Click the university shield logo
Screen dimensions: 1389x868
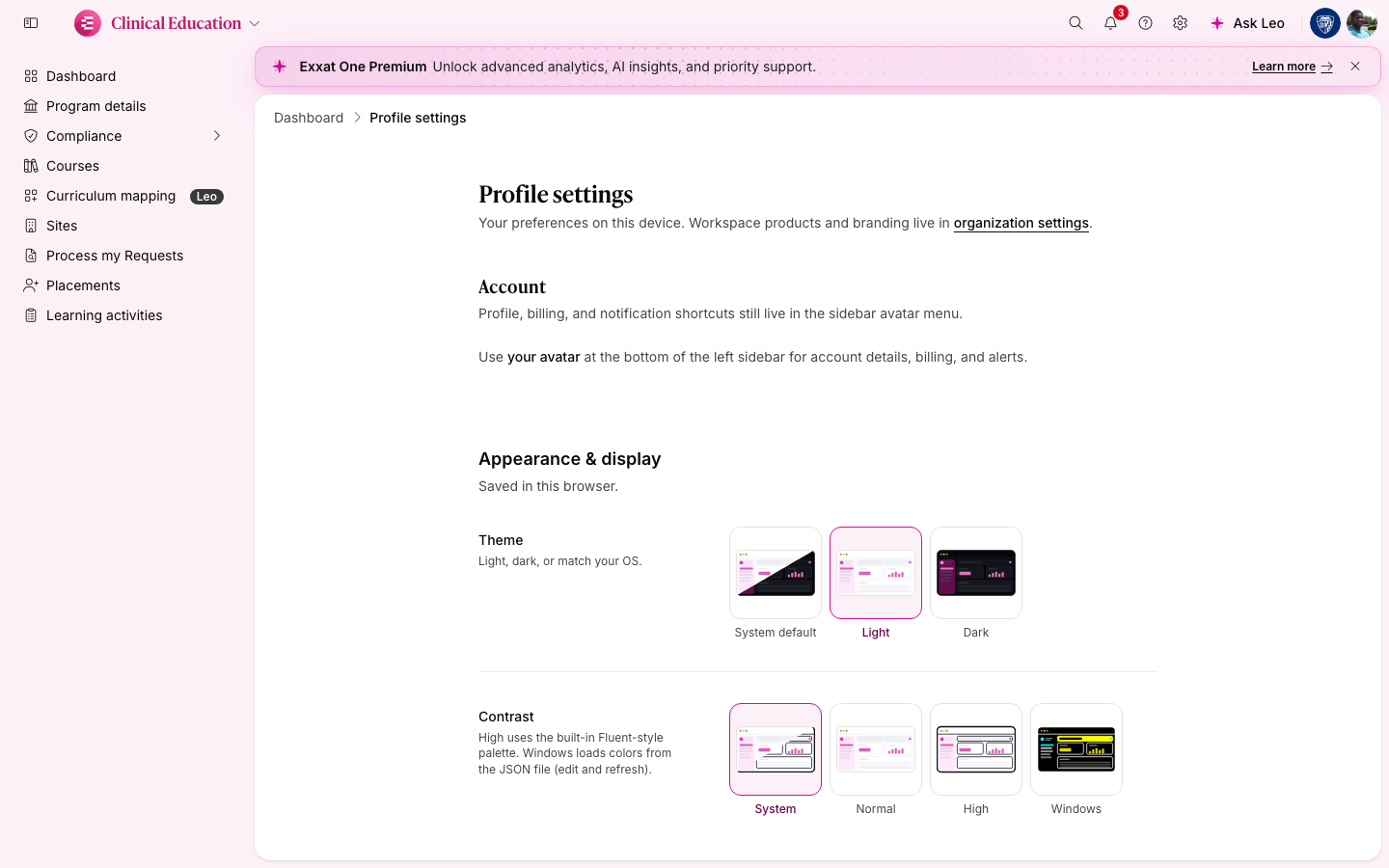[1325, 23]
